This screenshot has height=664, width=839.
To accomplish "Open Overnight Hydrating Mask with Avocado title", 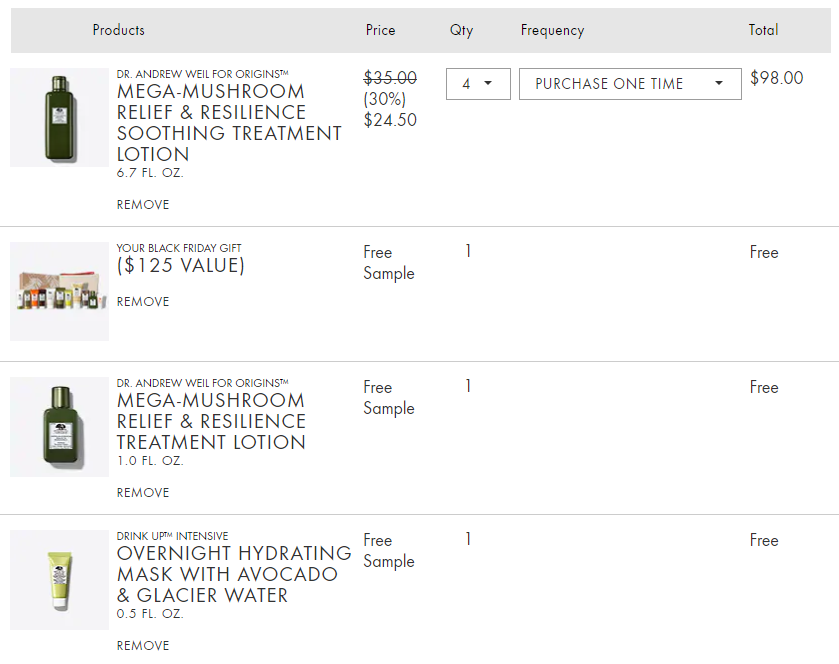I will point(234,574).
